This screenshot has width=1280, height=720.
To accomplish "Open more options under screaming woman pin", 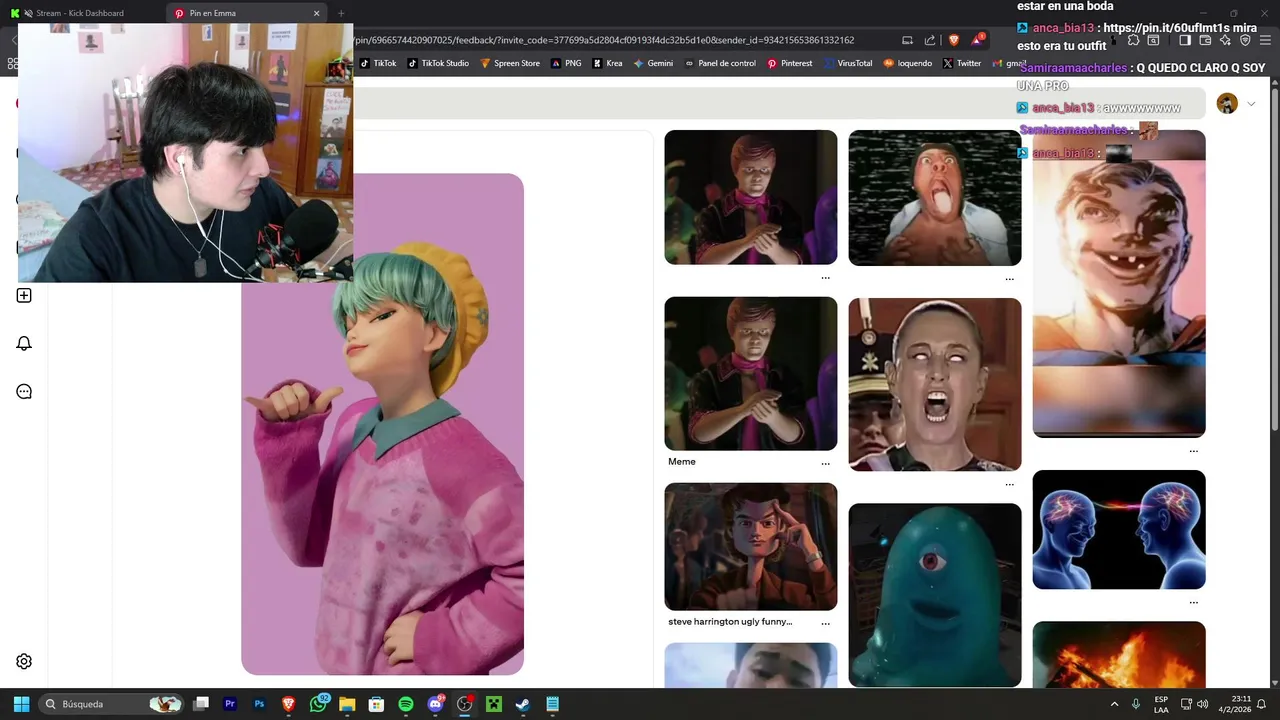I will [1009, 484].
